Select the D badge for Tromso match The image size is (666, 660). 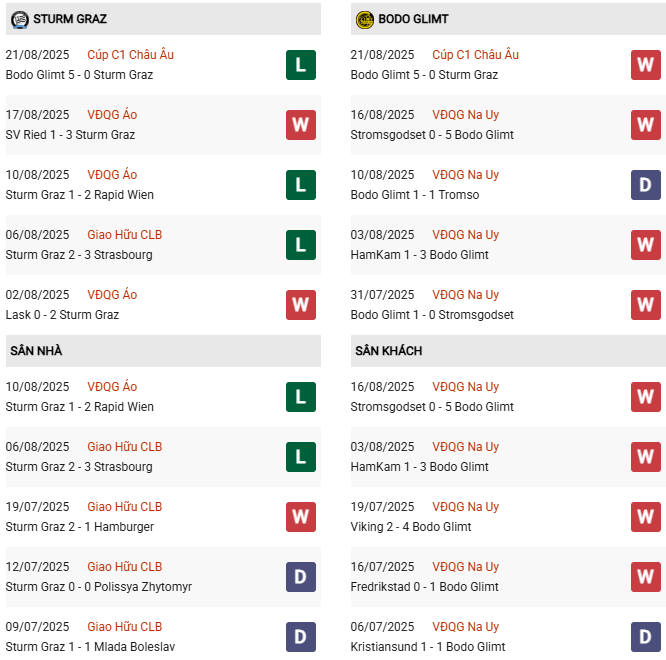(645, 185)
